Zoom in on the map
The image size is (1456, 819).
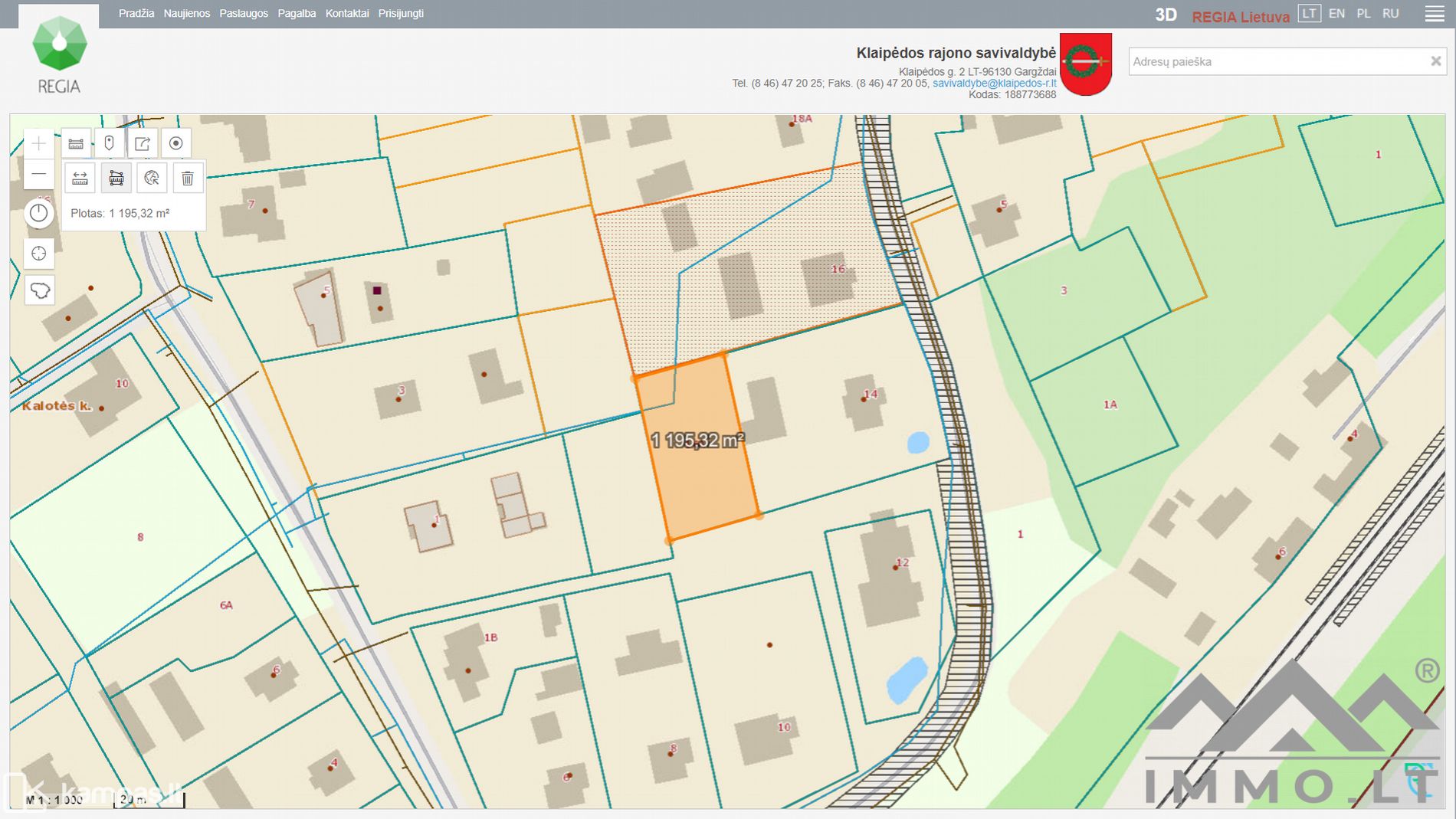[x=39, y=143]
